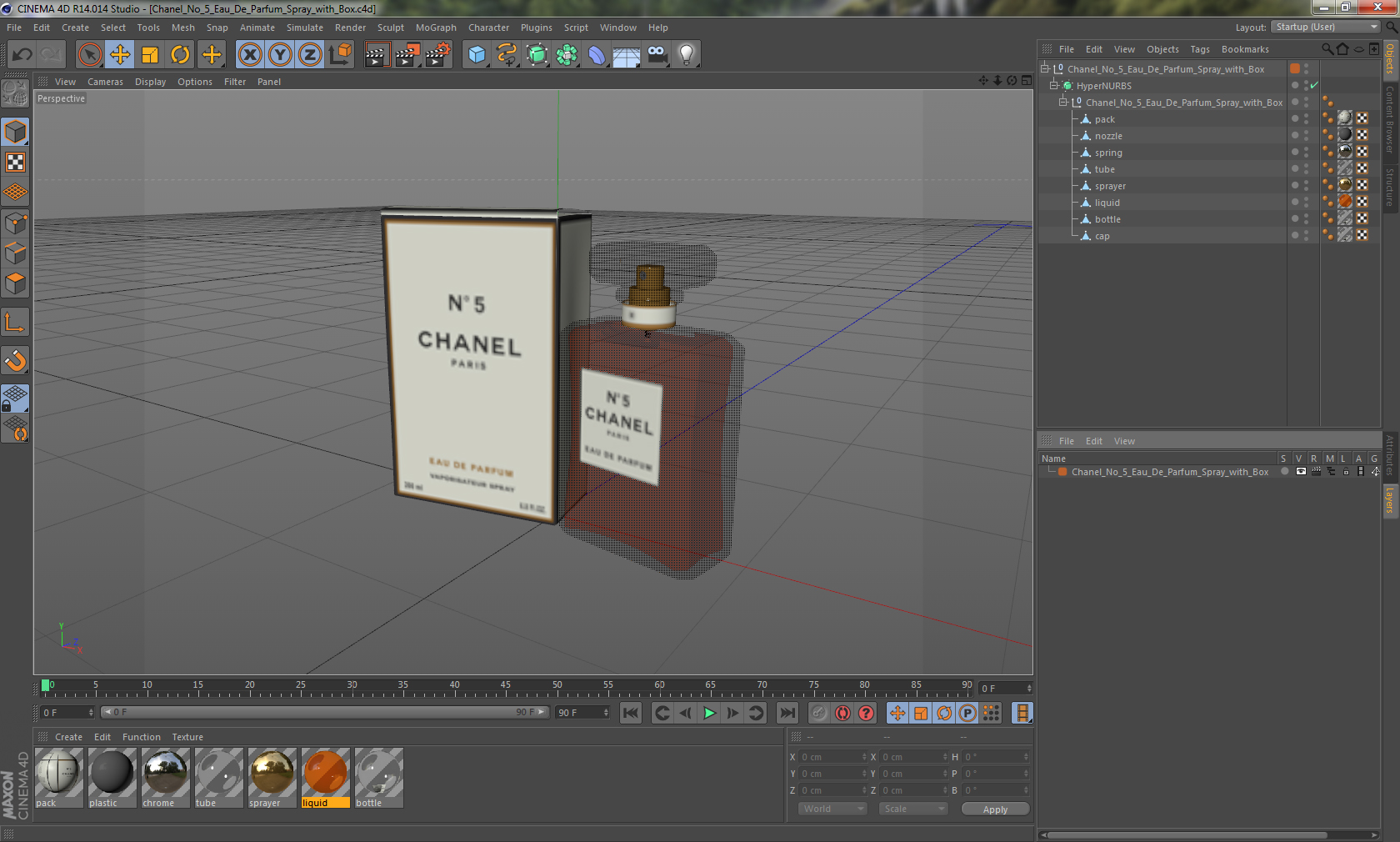Open the deformer objects palette
The image size is (1400, 842).
click(x=597, y=55)
